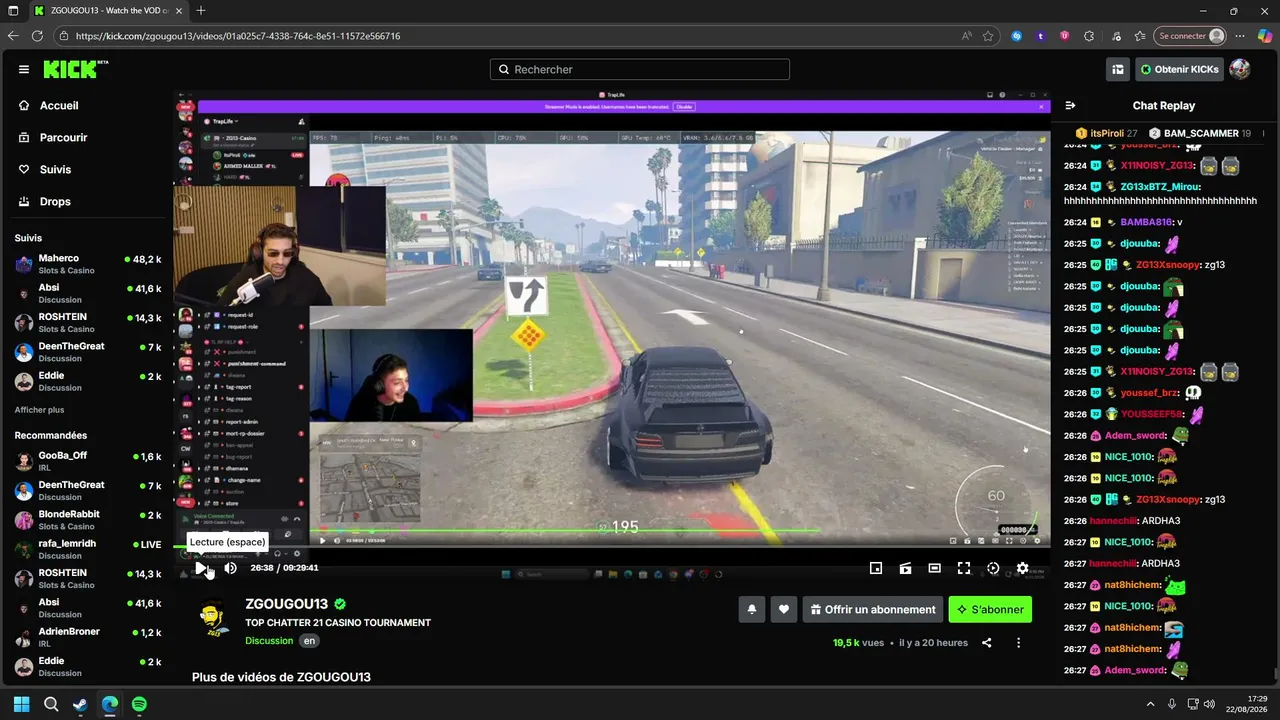Open the Discussion category link
The height and width of the screenshot is (720, 1280).
click(x=269, y=641)
